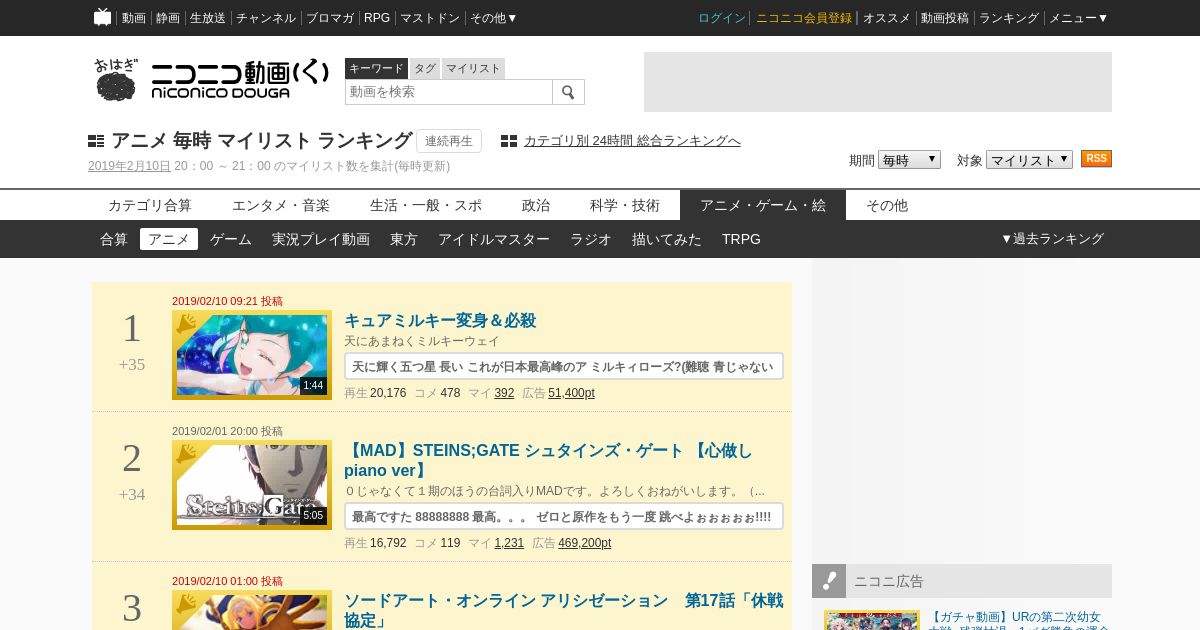Image resolution: width=1200 pixels, height=630 pixels.
Task: Open STEINS;GATE MAD video title
Action: point(548,460)
